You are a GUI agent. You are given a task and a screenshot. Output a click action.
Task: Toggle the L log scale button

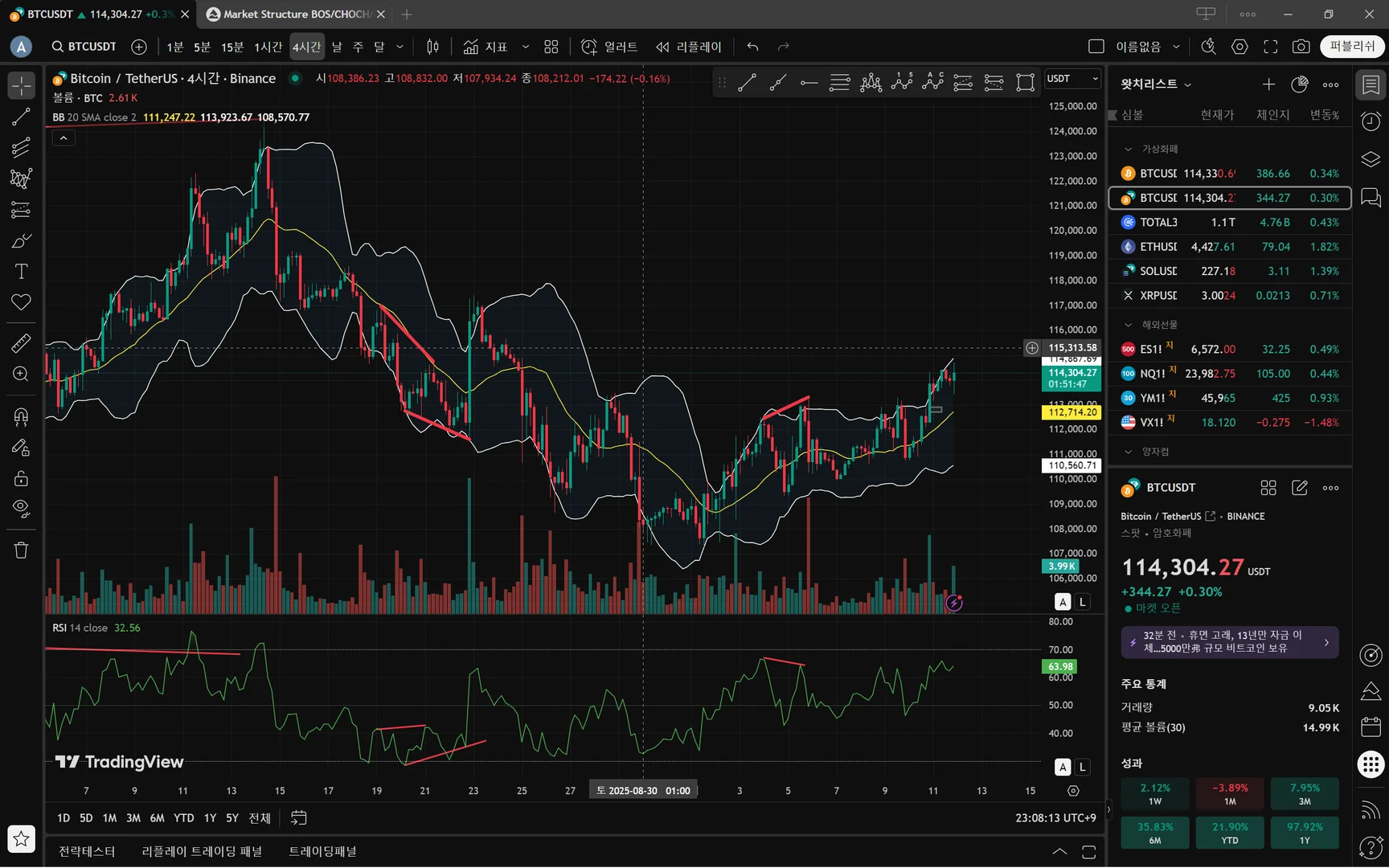point(1083,602)
